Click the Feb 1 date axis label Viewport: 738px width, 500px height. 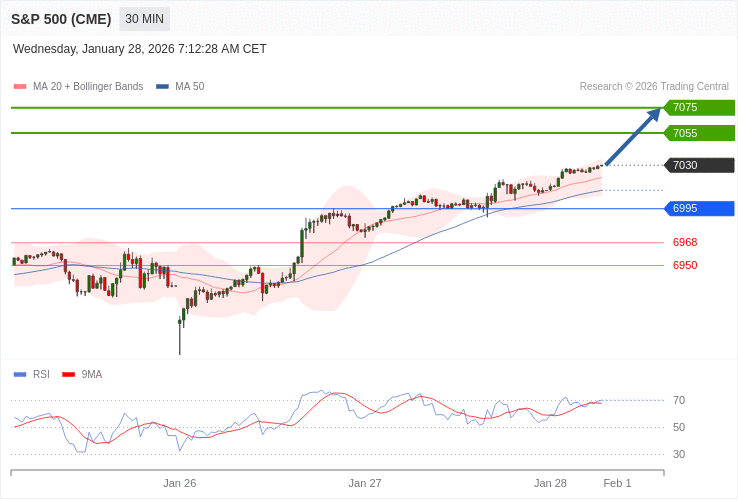click(x=617, y=483)
